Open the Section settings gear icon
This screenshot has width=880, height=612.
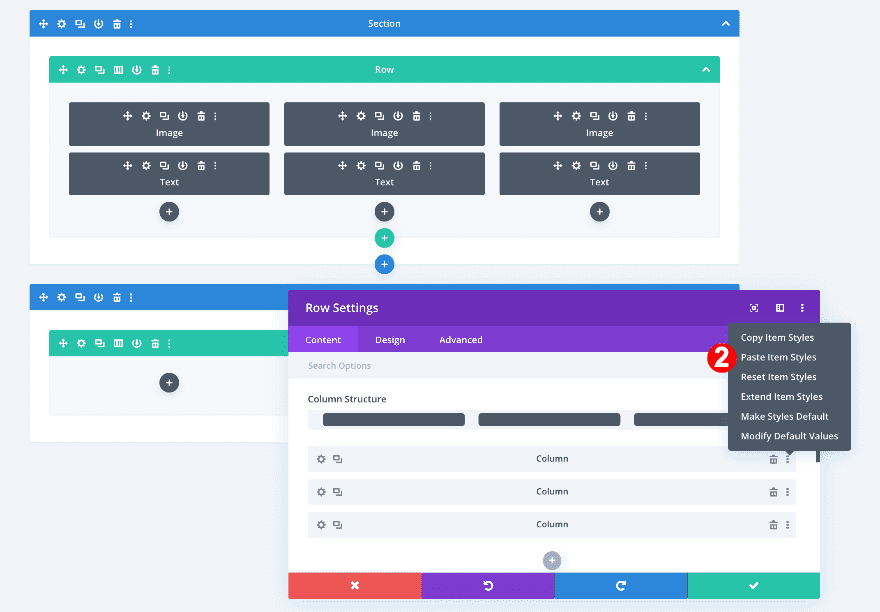click(x=61, y=23)
